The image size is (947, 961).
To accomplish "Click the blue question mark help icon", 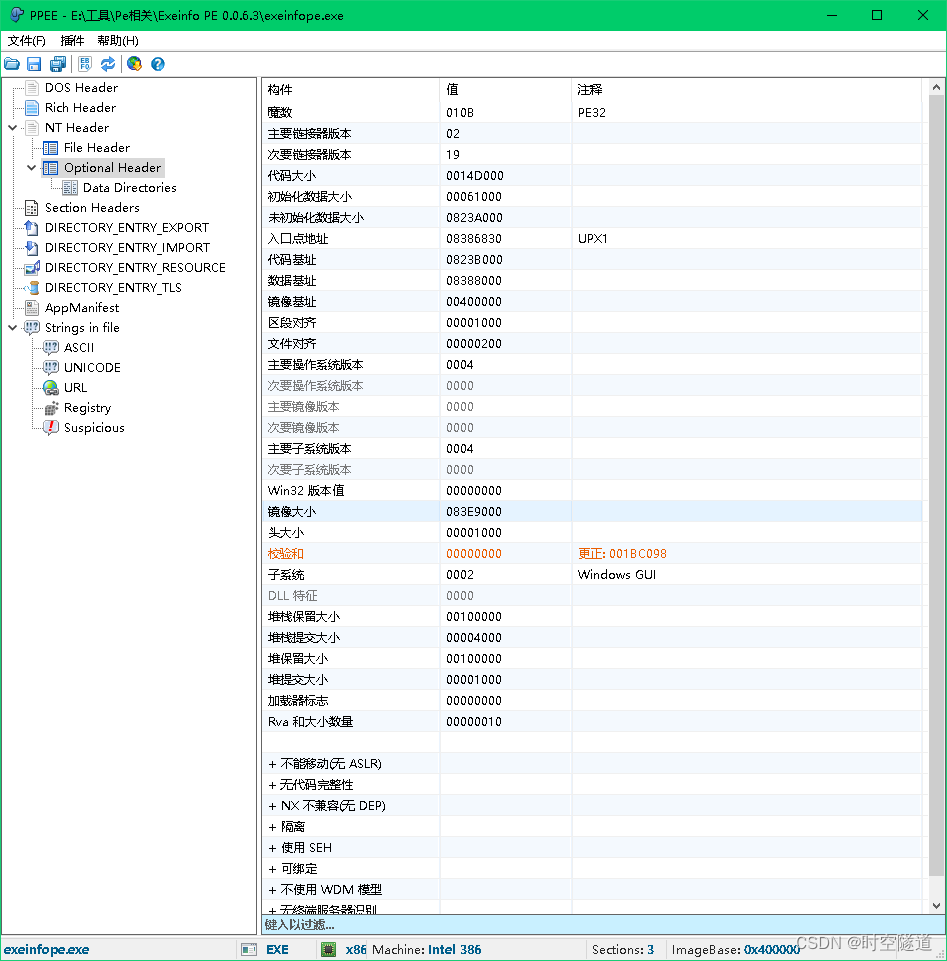I will [157, 64].
